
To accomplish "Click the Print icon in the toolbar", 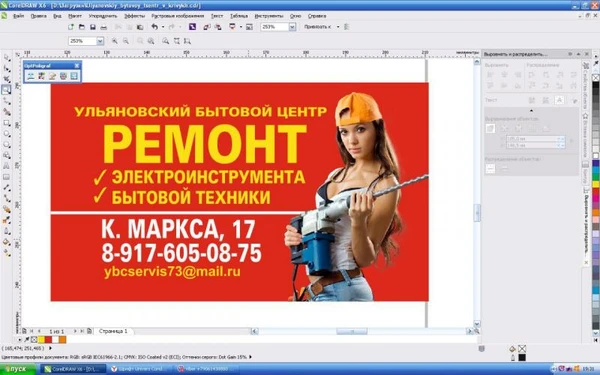I will click(x=103, y=27).
